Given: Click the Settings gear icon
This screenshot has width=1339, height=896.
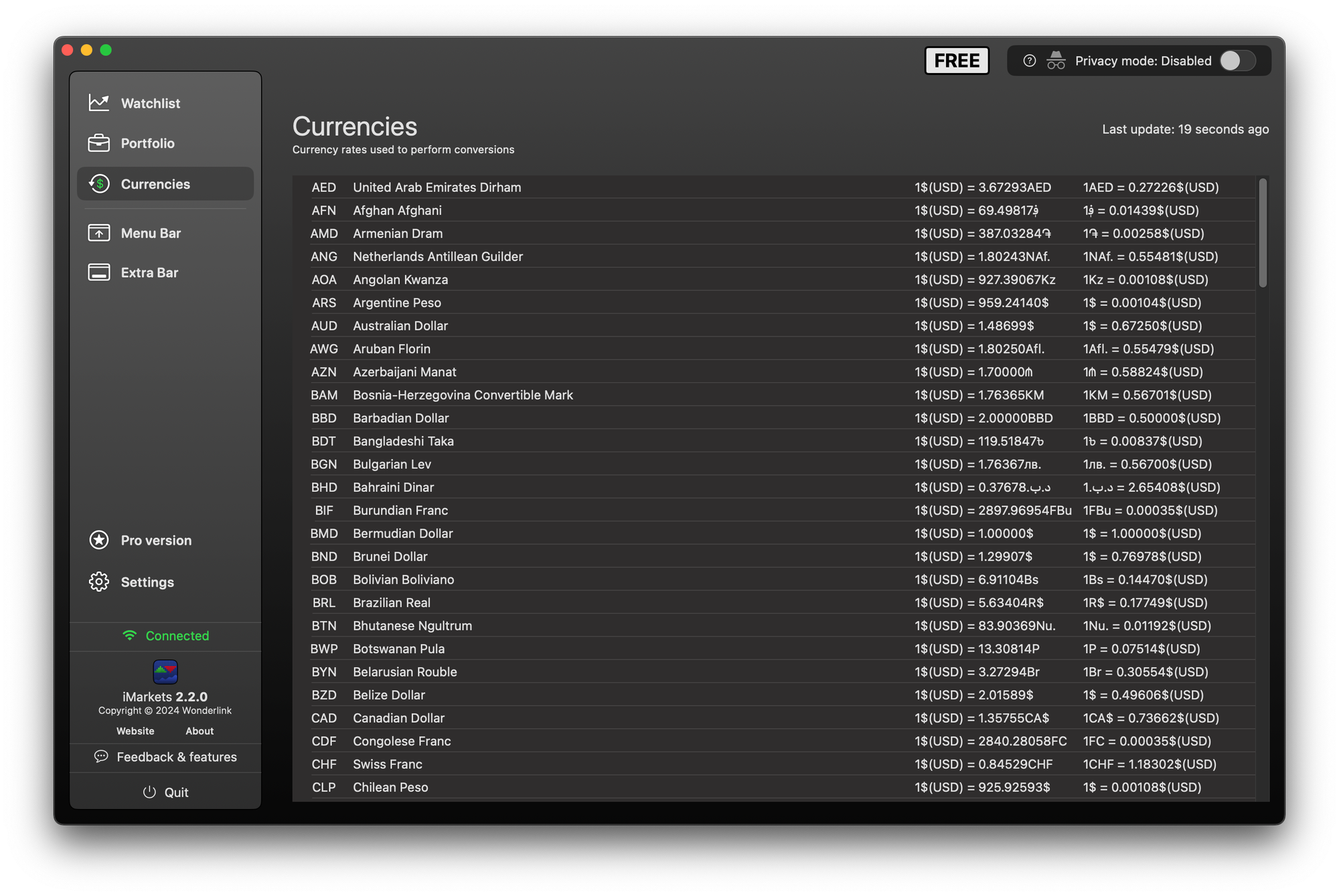Looking at the screenshot, I should coord(99,581).
